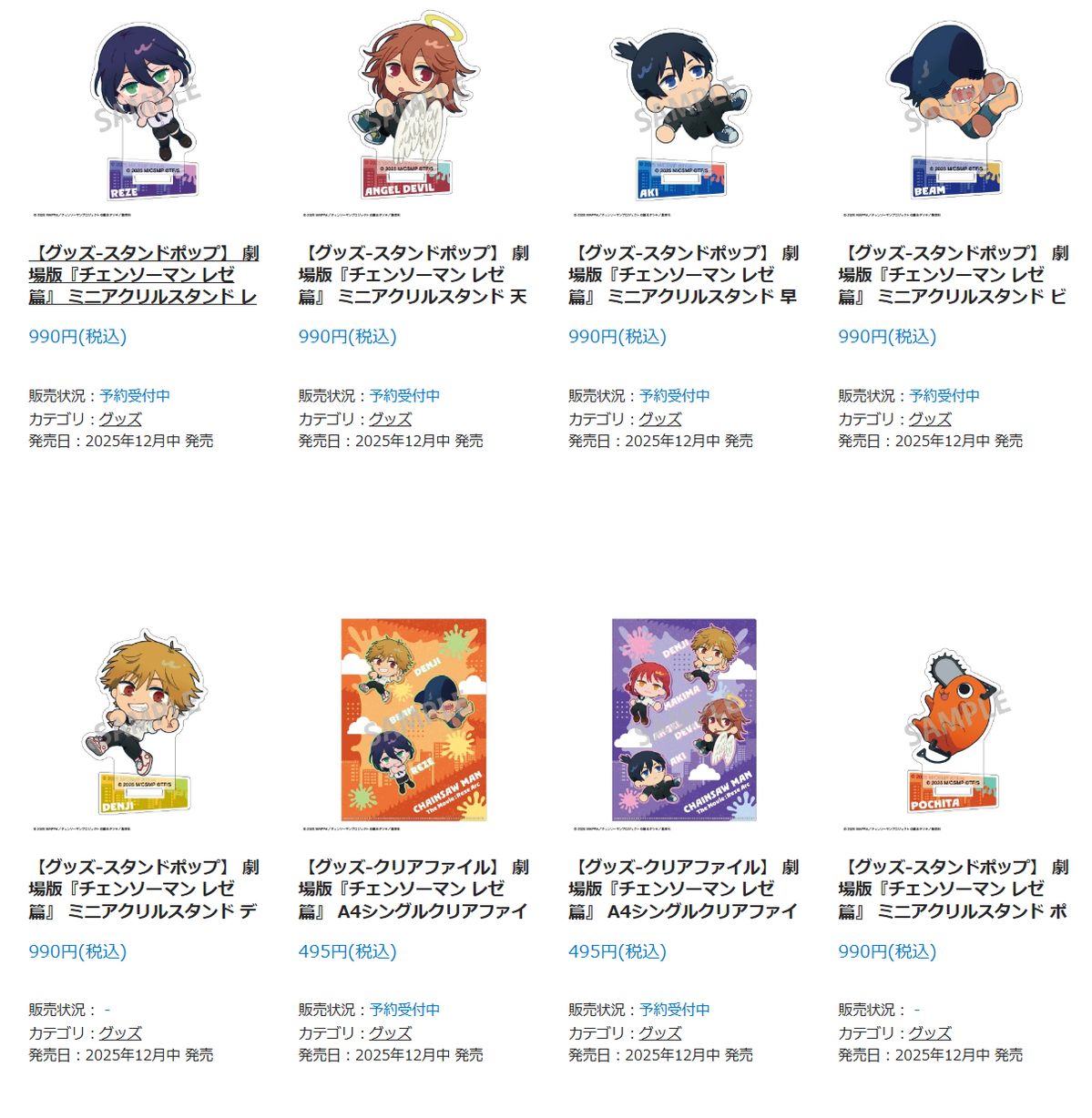Open the Aki stand product title link
Viewport: 1092px width, 1118px height.
684,275
